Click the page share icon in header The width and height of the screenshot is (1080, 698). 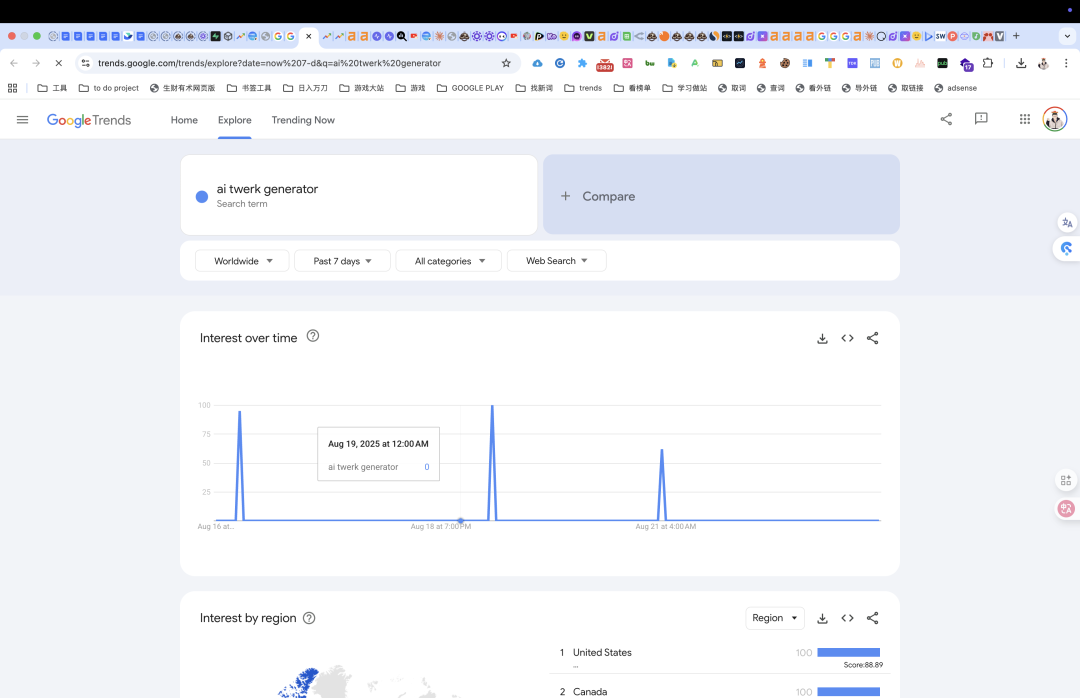click(946, 119)
